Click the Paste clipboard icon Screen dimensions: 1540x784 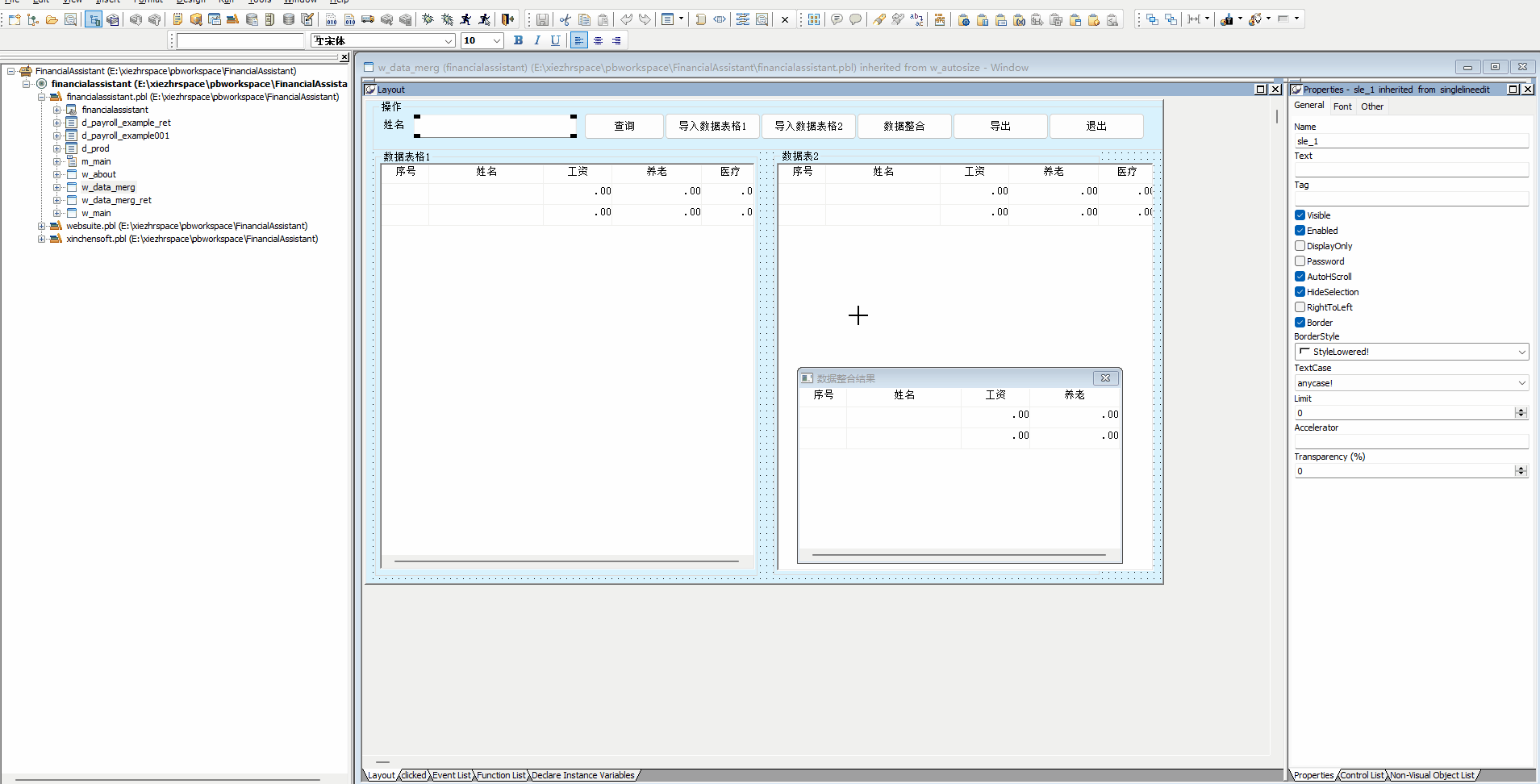coord(603,19)
